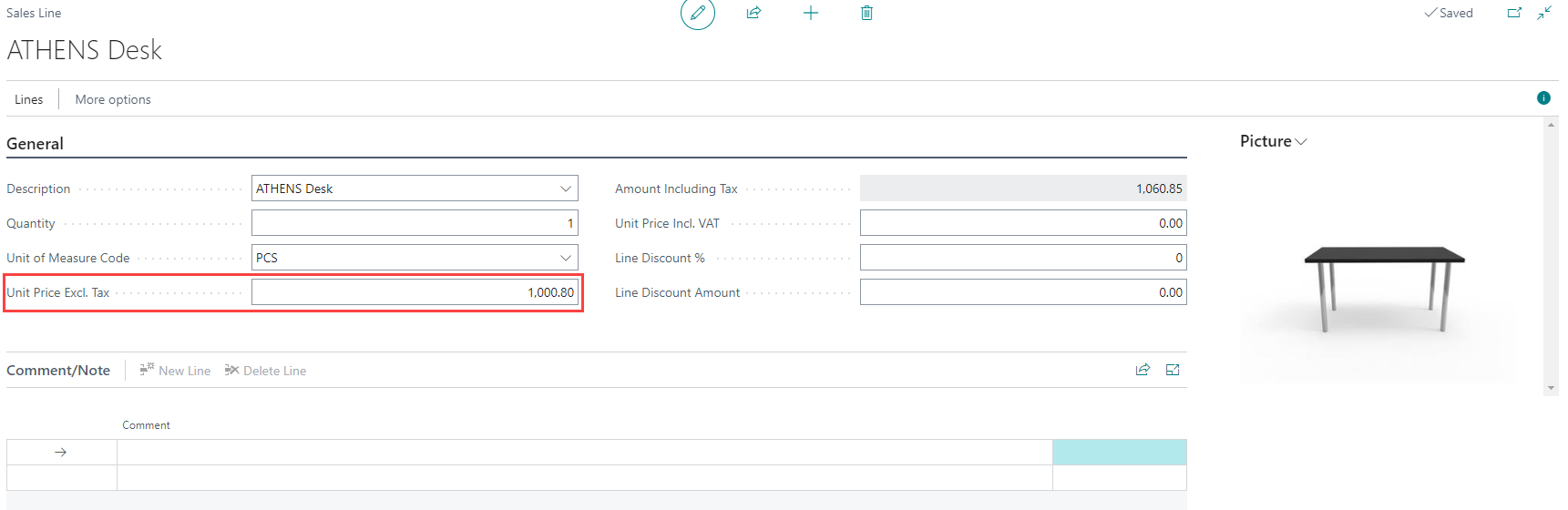Open page in a new window icon

coord(1514,13)
